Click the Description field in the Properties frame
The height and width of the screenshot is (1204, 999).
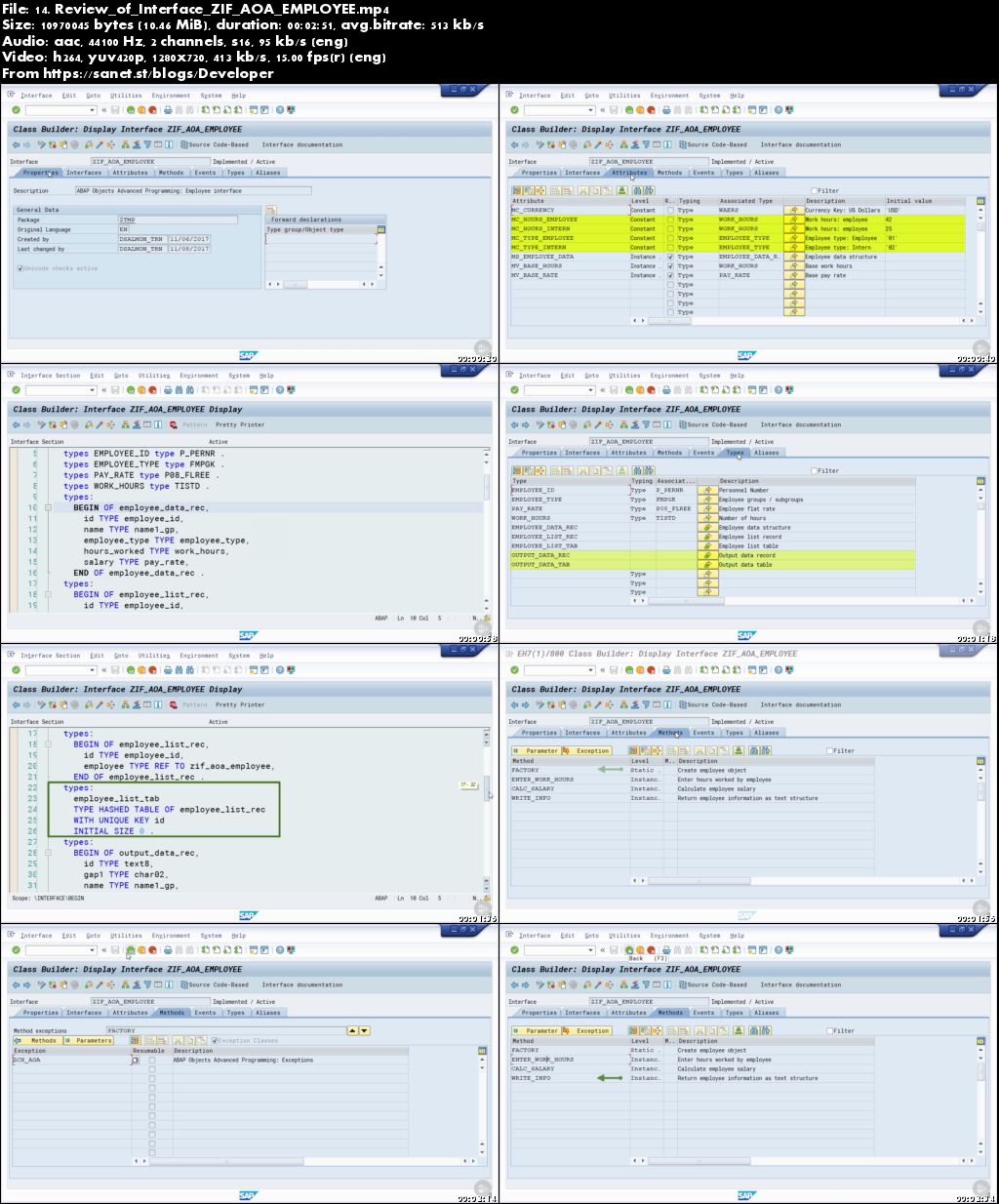193,191
